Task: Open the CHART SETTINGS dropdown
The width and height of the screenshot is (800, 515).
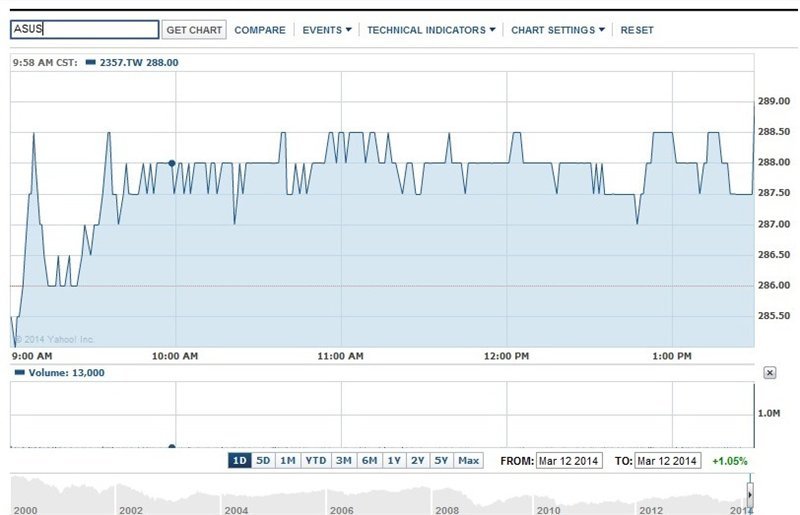Action: pyautogui.click(x=558, y=30)
